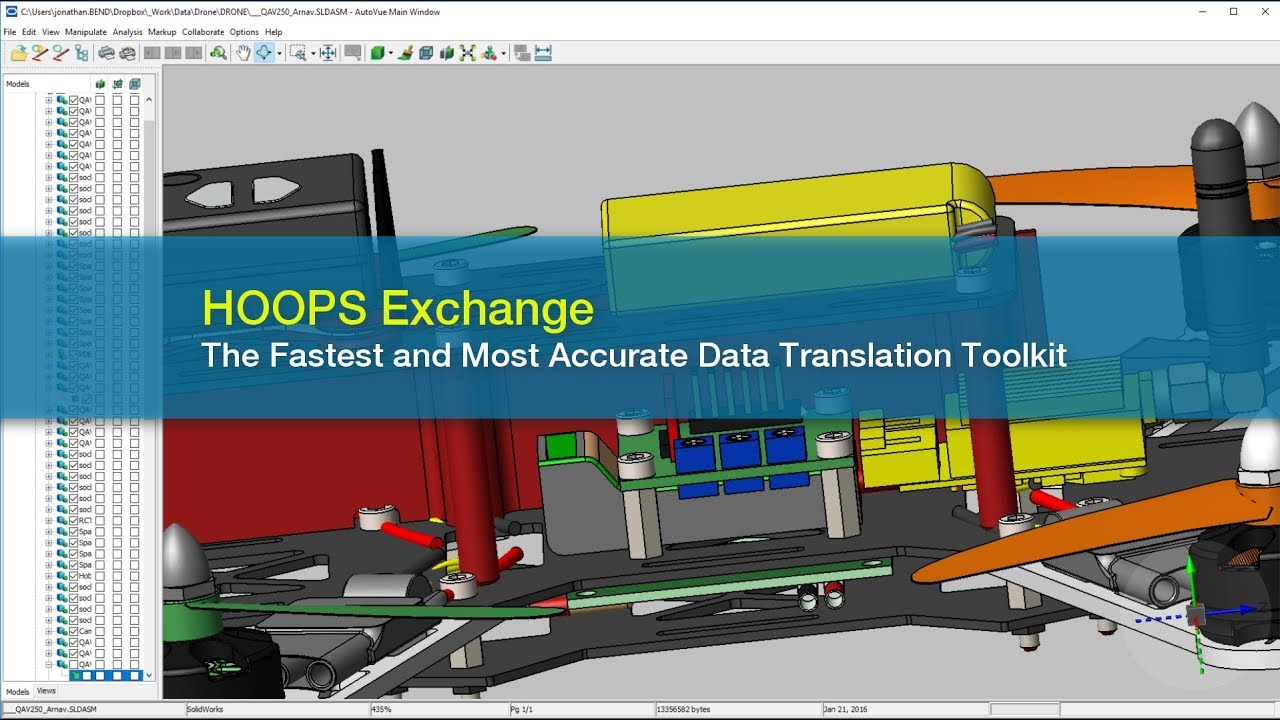Click the Pg 1/1 status bar entry
Image resolution: width=1280 pixels, height=720 pixels.
[522, 709]
